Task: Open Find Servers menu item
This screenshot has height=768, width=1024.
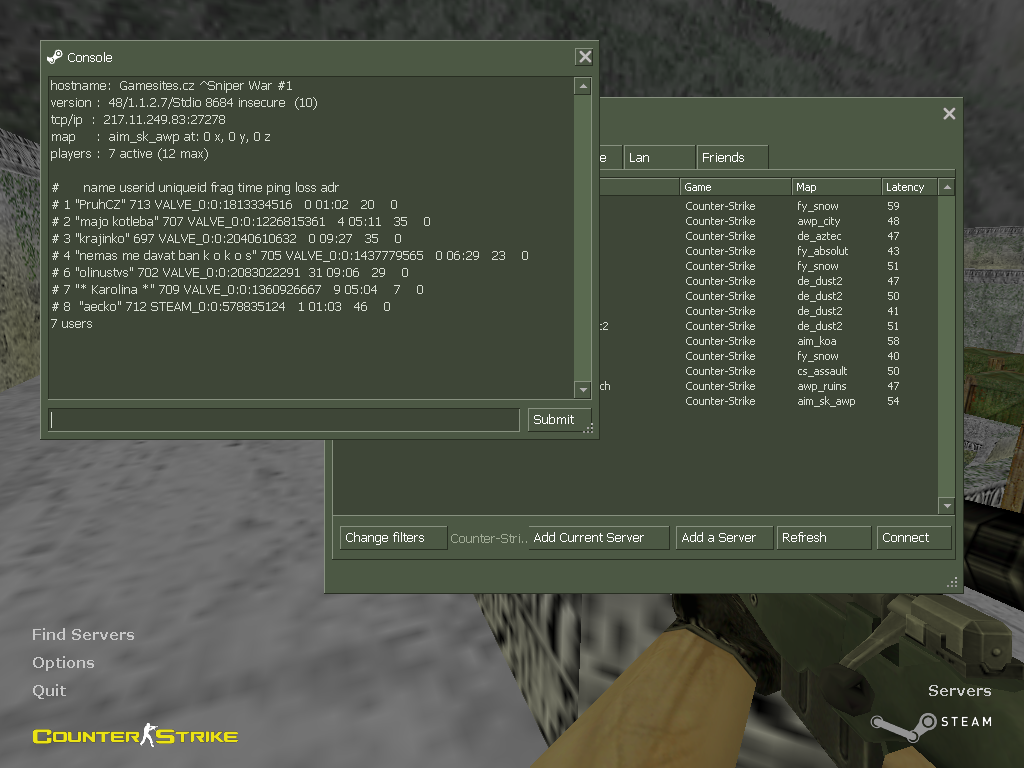Action: tap(83, 635)
